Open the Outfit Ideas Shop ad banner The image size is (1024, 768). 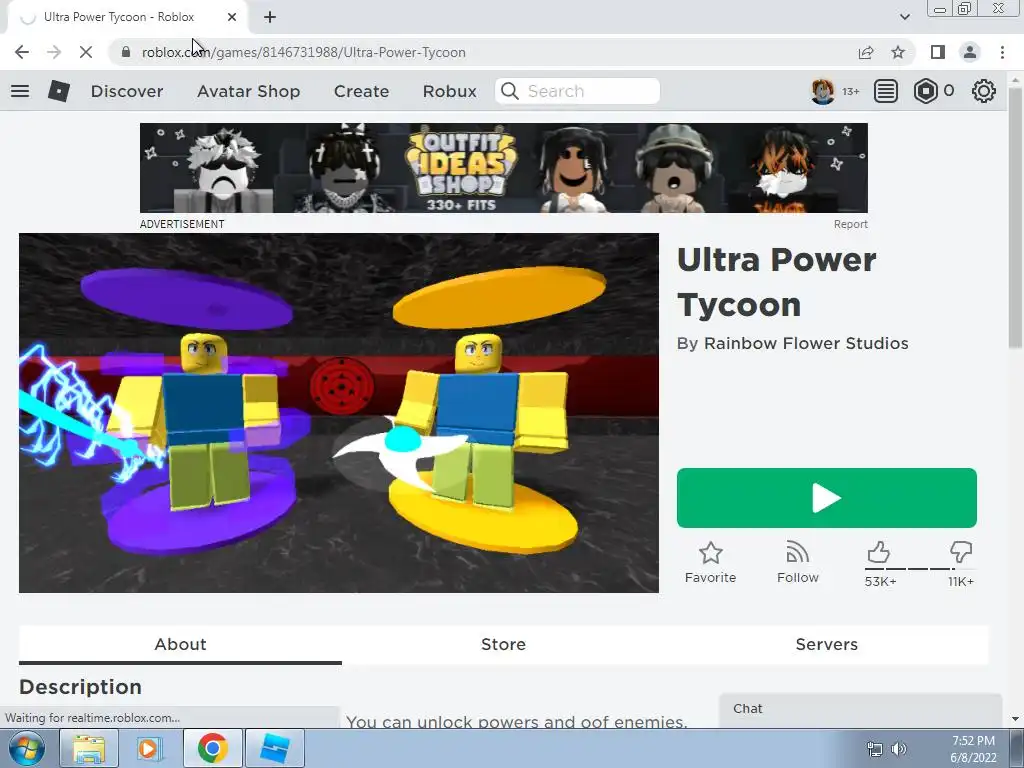point(504,168)
